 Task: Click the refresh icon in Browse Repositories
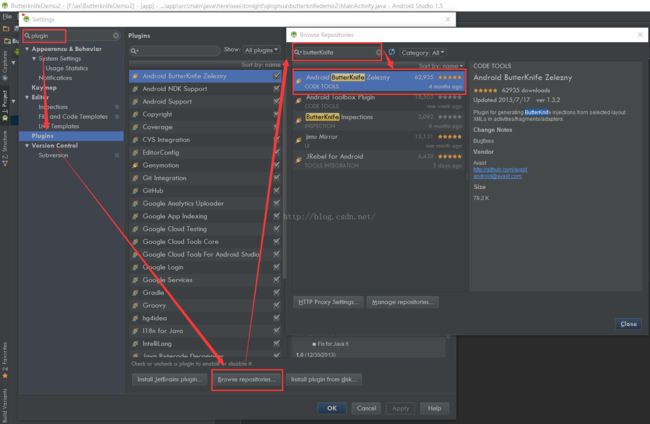pos(391,52)
